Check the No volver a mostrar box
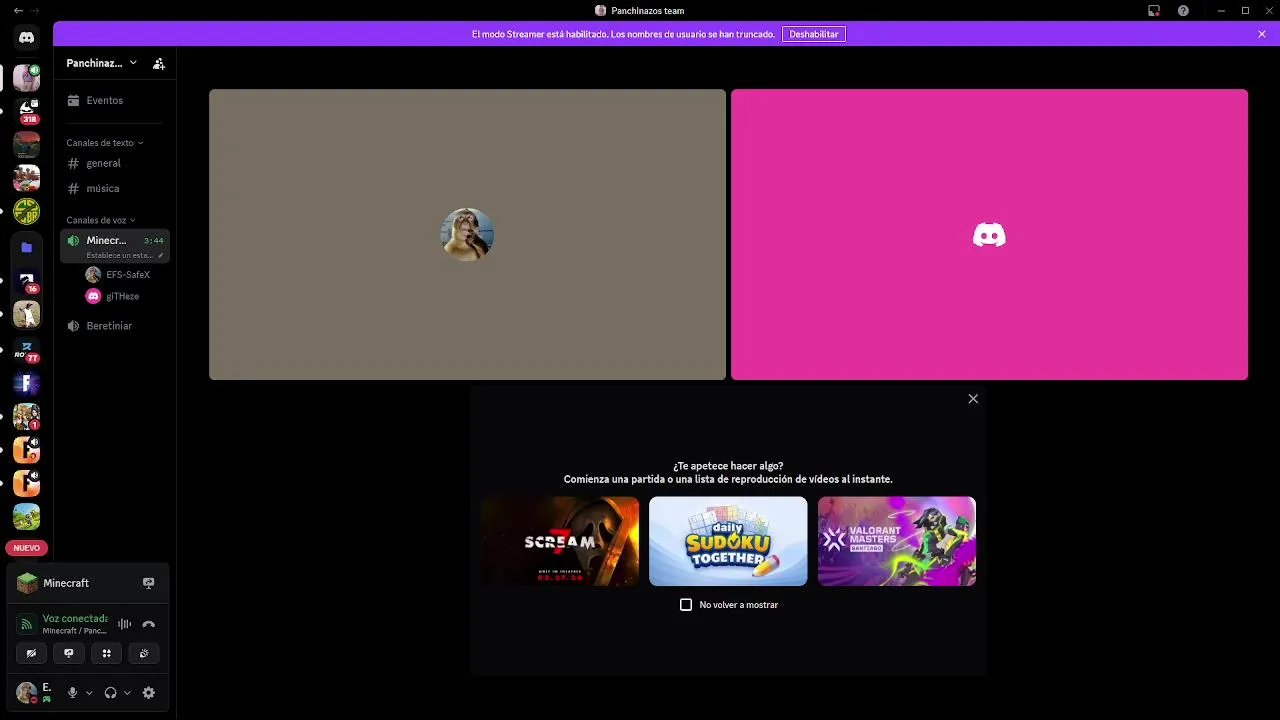 [686, 605]
